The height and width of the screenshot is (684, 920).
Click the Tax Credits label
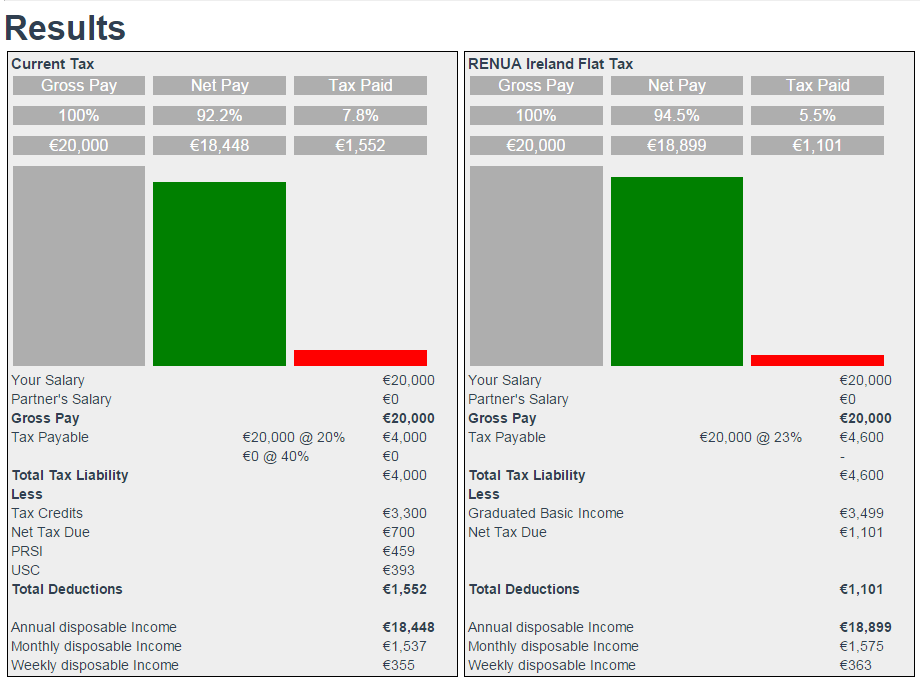point(47,513)
